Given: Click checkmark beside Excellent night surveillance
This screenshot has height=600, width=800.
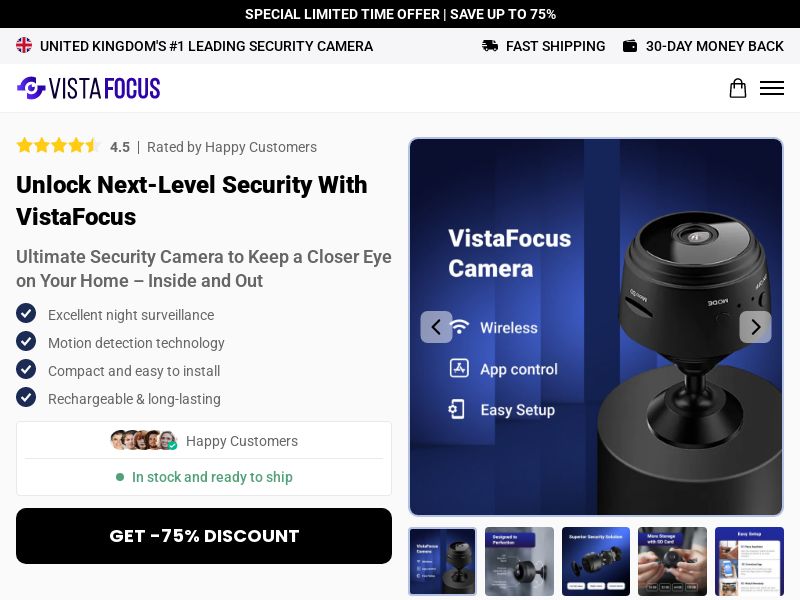Looking at the screenshot, I should pyautogui.click(x=26, y=313).
